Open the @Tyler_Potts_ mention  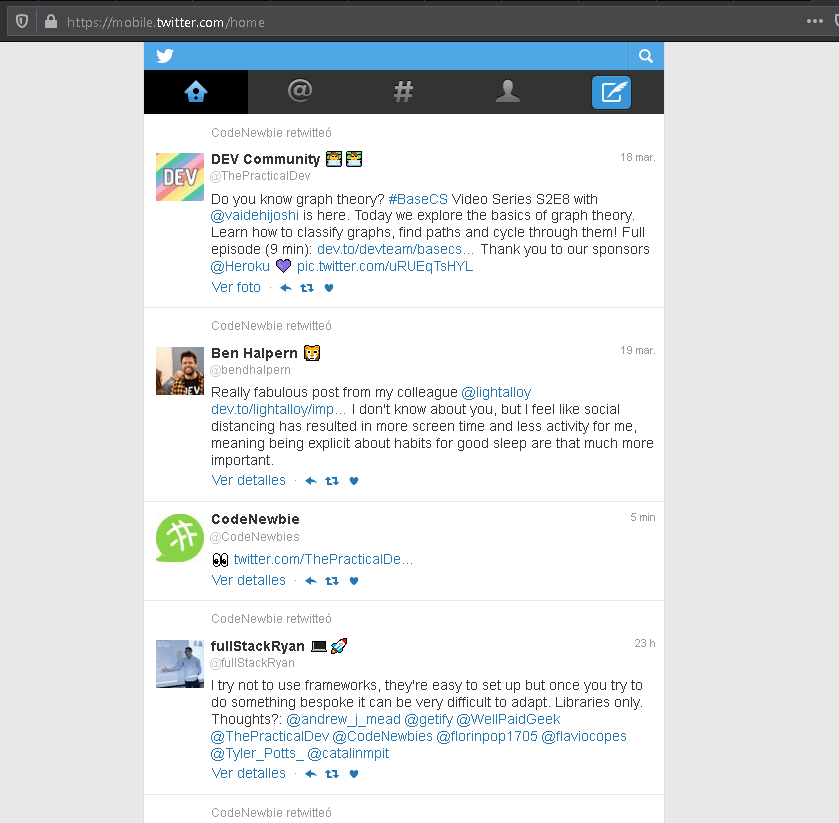click(257, 754)
